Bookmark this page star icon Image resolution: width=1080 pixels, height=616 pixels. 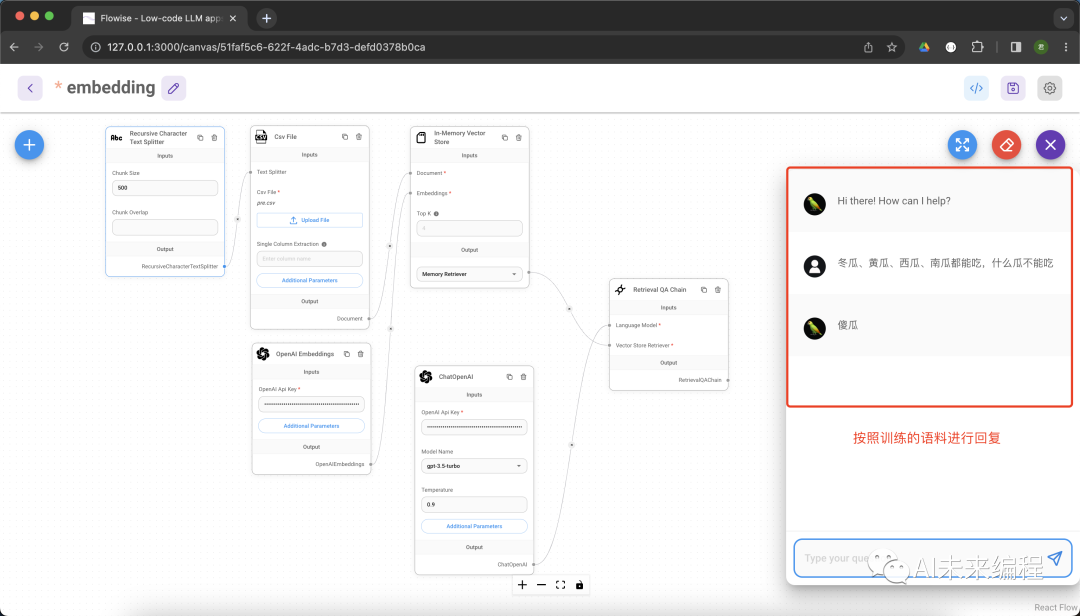tap(892, 47)
